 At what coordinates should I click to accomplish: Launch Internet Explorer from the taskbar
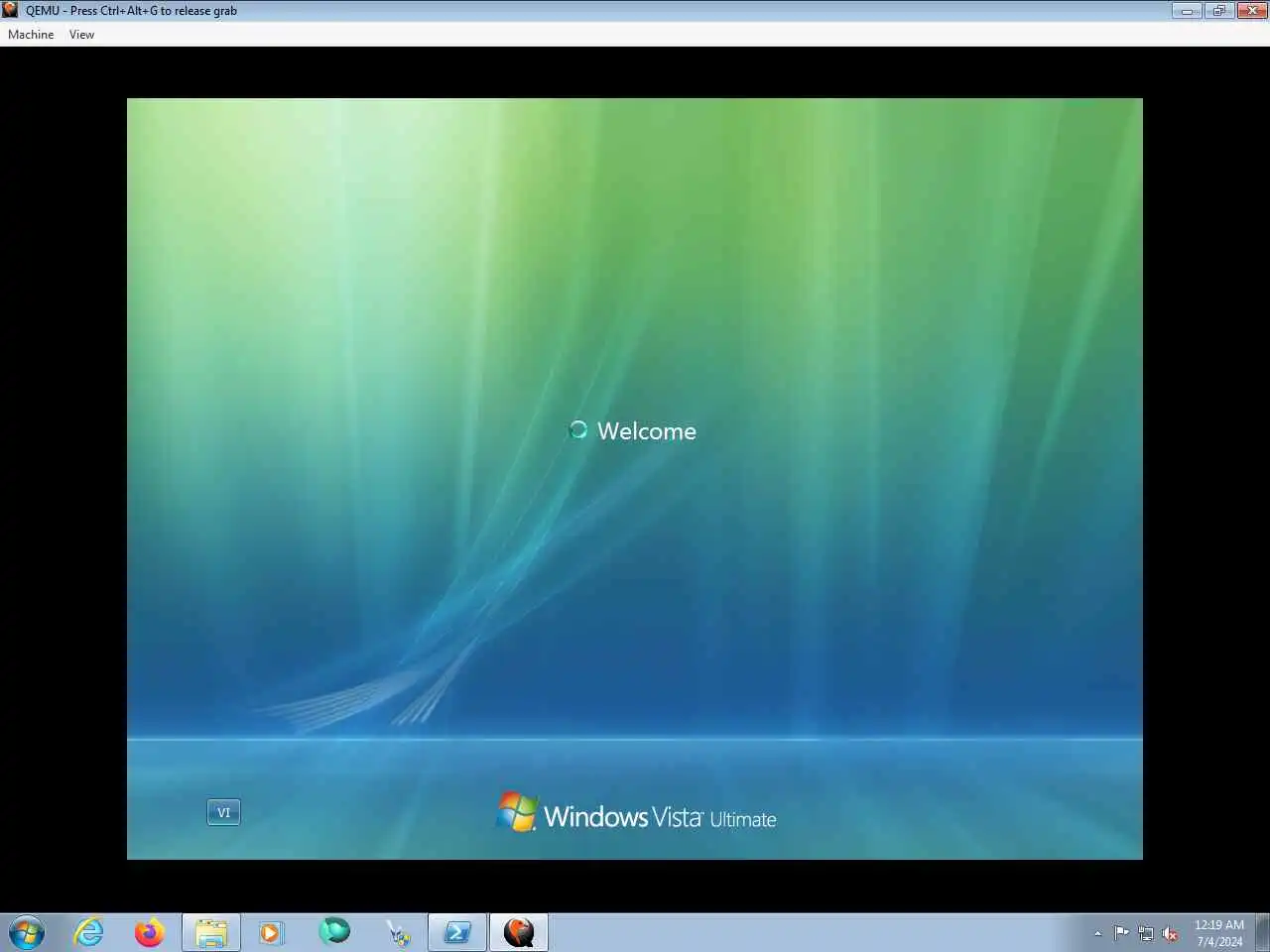(x=89, y=933)
